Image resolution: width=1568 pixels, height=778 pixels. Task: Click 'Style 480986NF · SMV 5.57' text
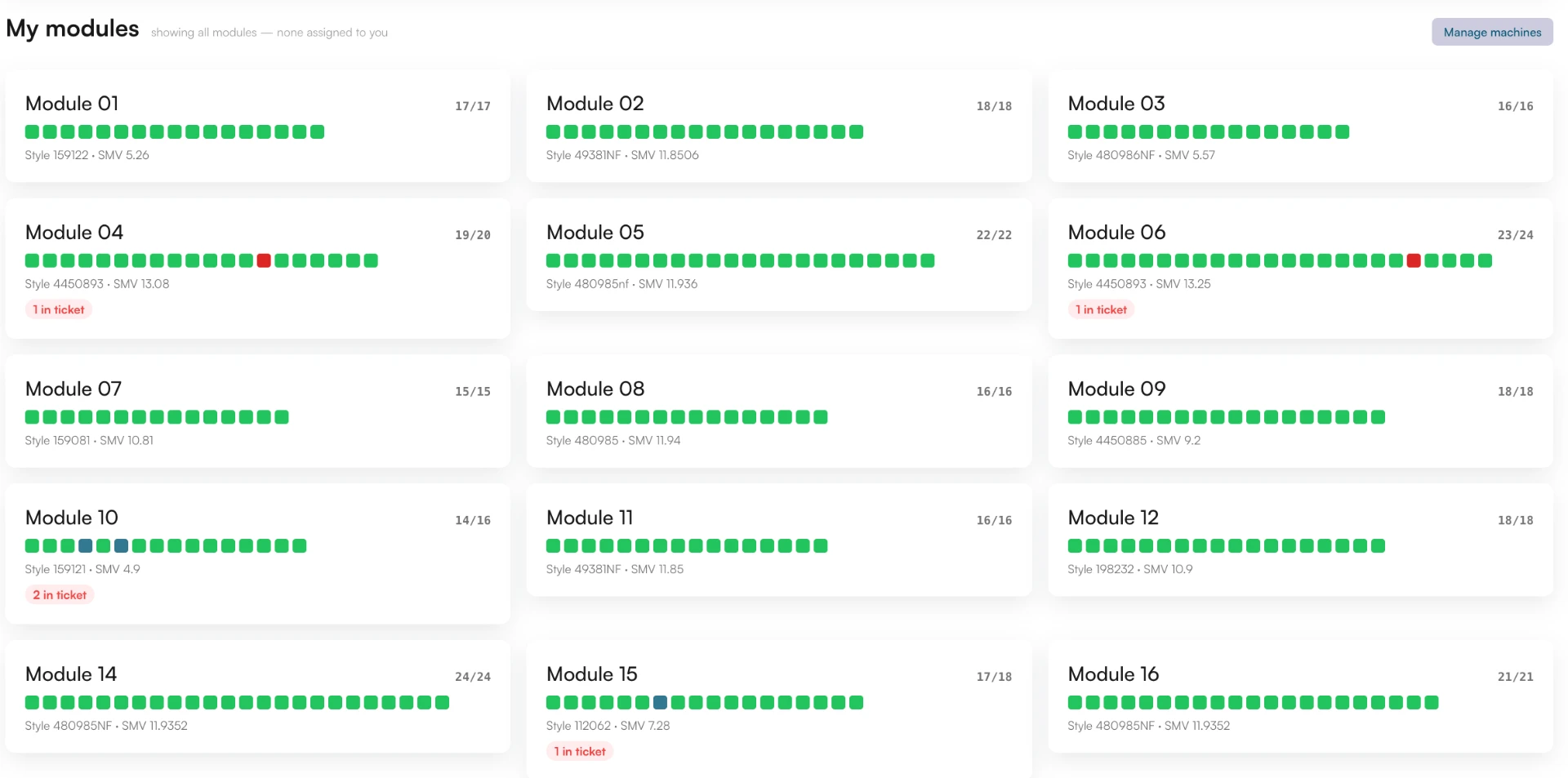pos(1141,155)
